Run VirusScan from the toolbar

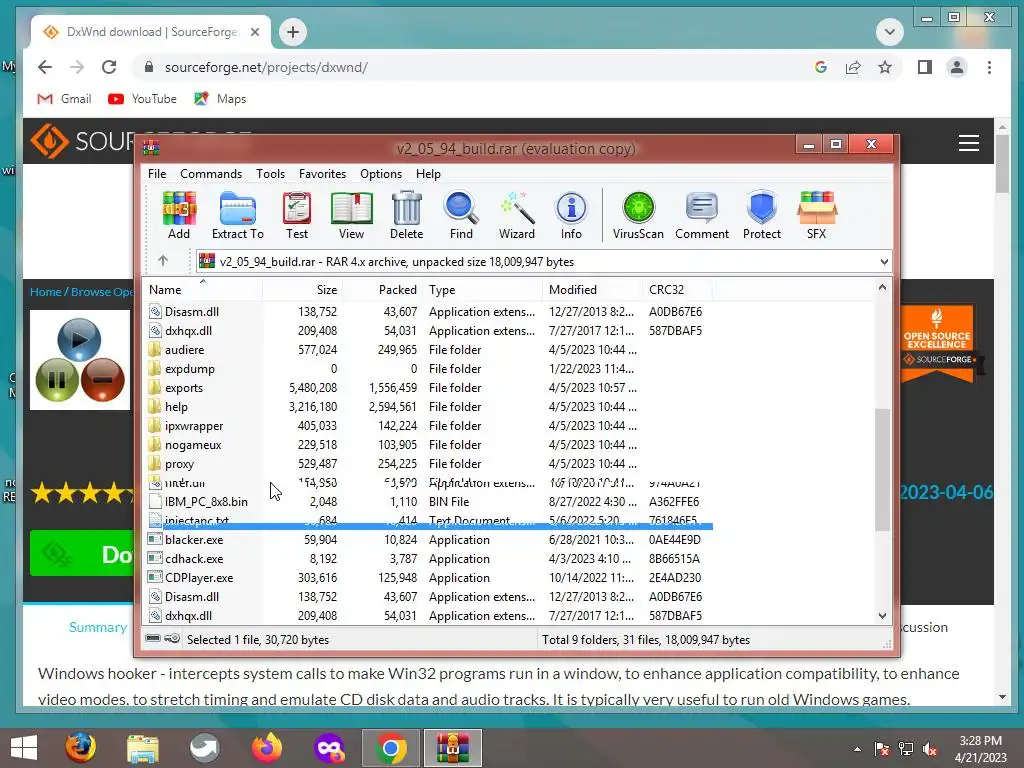(638, 216)
